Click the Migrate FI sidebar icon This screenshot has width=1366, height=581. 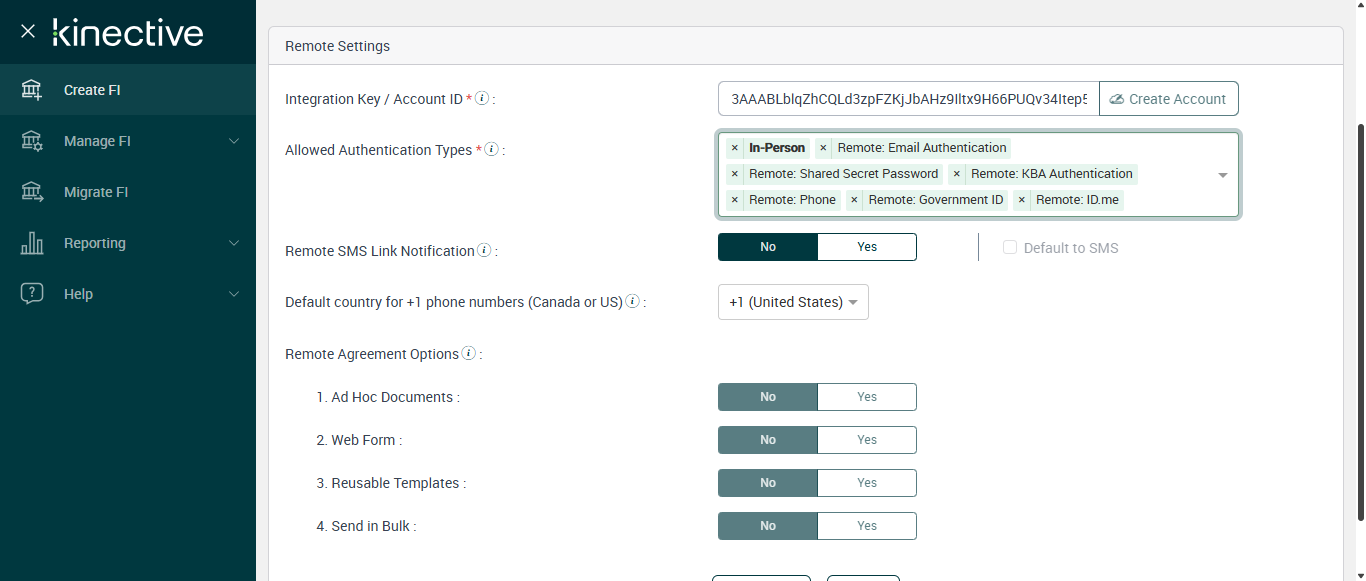(x=32, y=192)
